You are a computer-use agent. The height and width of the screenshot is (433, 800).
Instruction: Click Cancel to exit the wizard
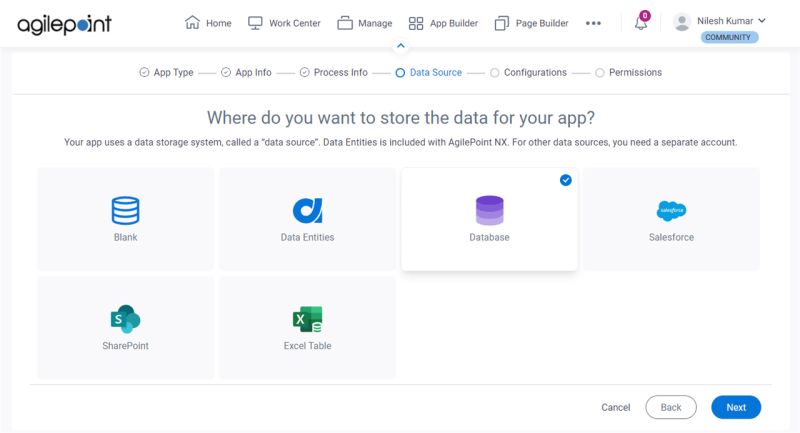click(x=615, y=407)
